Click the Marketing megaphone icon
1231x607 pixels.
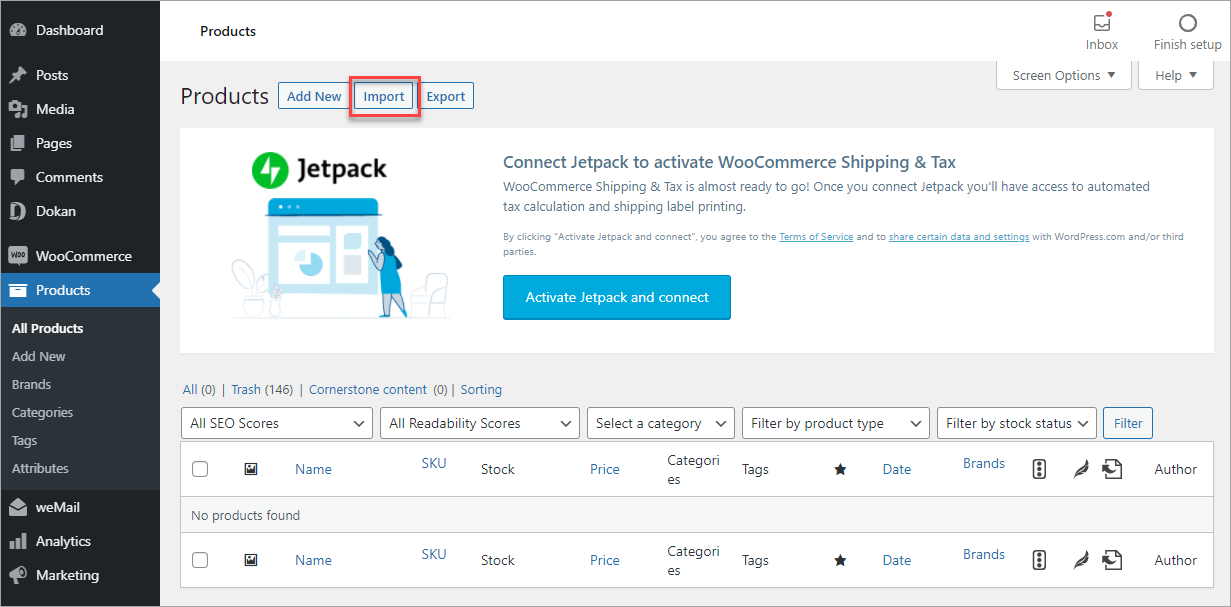tap(17, 575)
